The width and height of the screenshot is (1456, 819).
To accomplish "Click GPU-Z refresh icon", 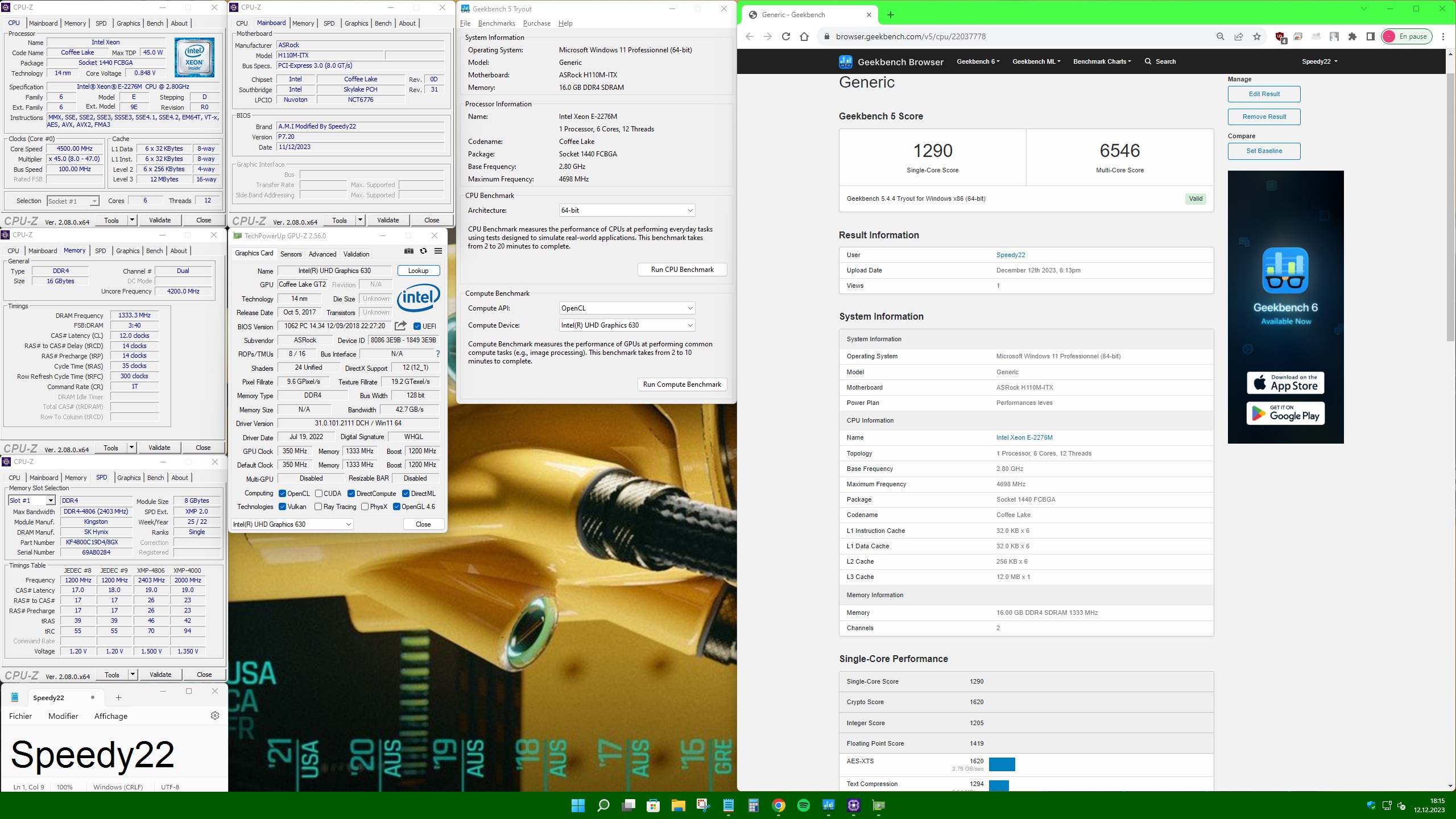I will point(423,251).
